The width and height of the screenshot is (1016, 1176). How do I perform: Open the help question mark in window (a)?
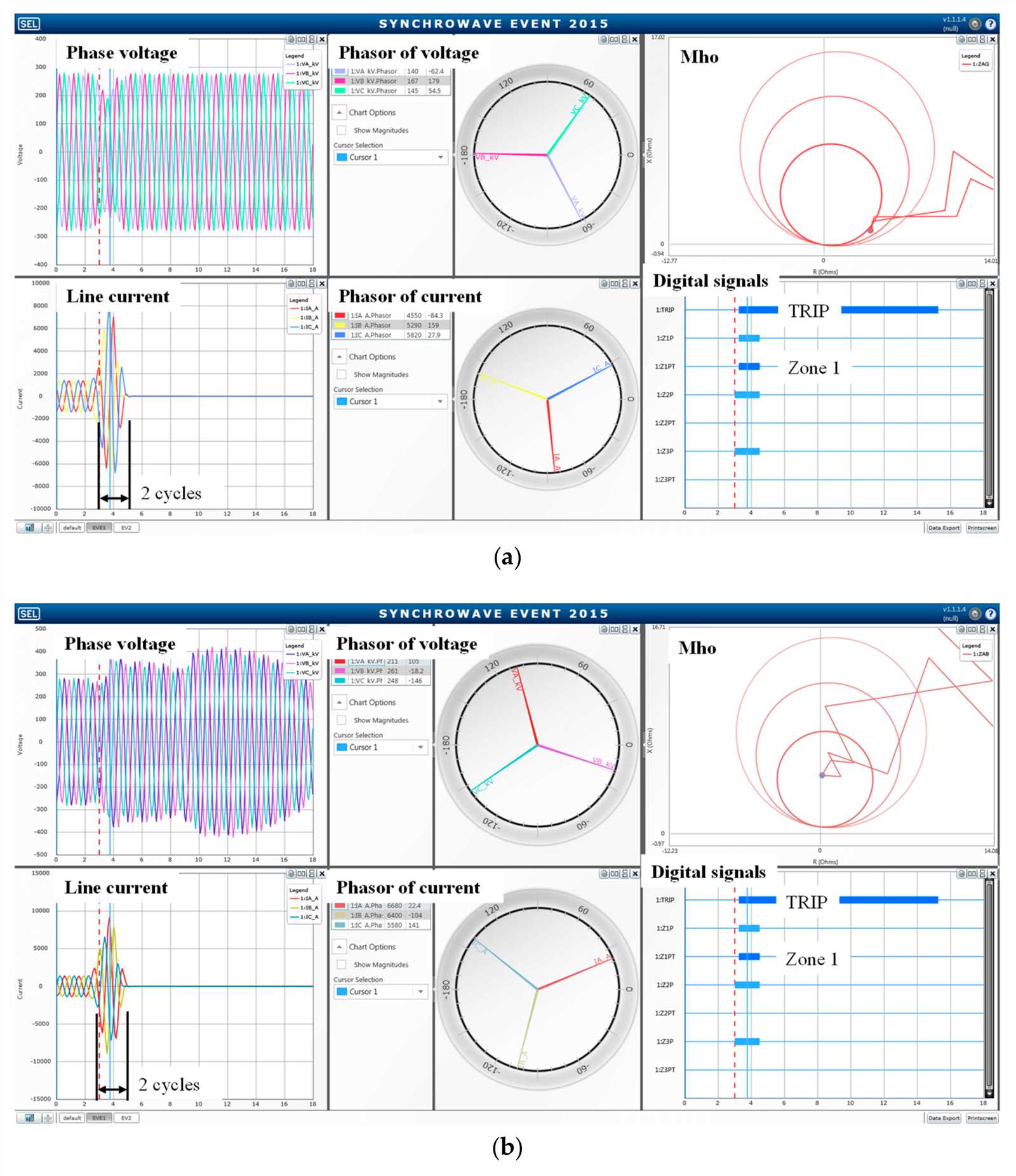(x=990, y=24)
